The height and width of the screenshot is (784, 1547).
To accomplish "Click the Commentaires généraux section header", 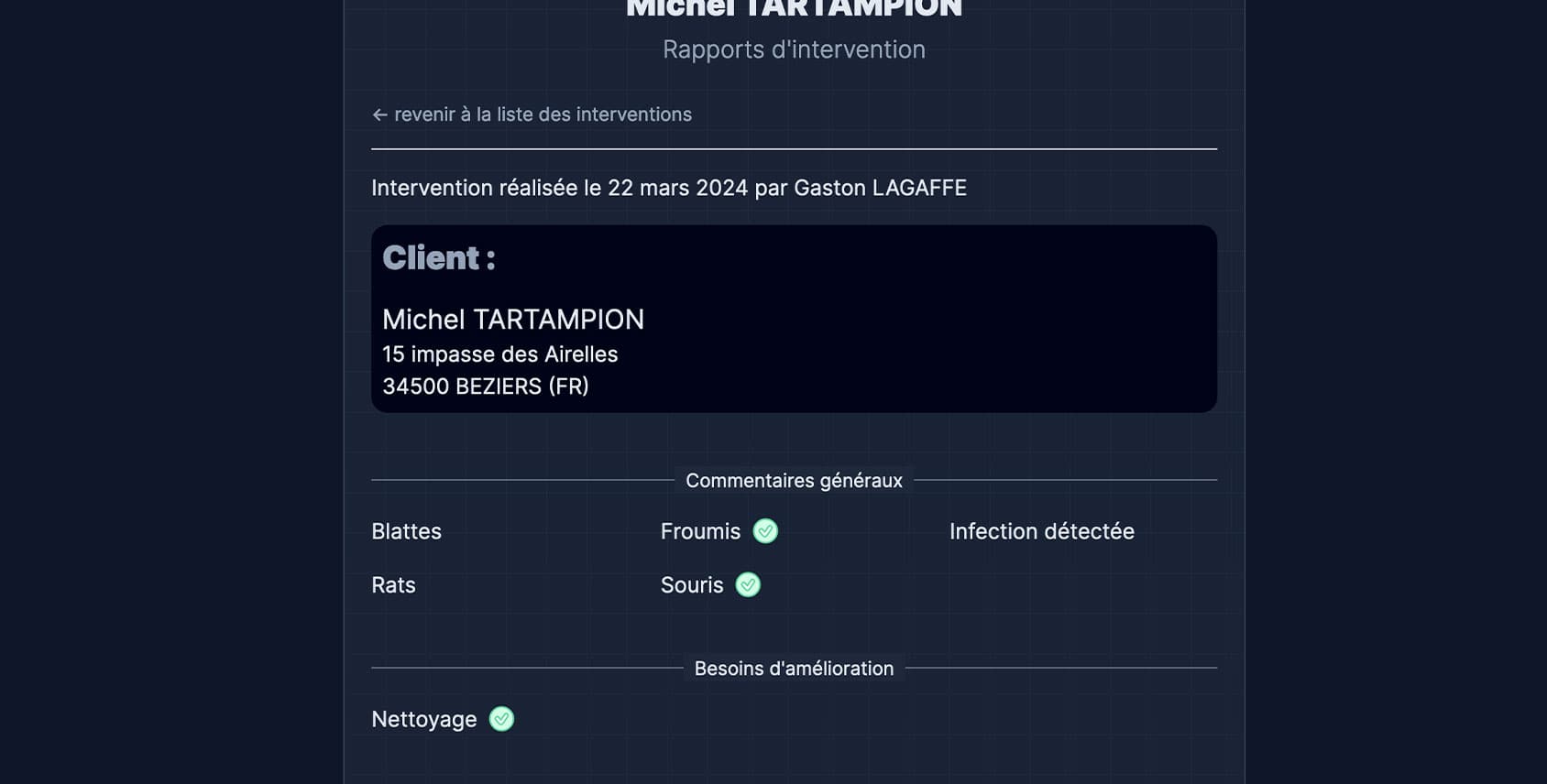I will [x=794, y=481].
